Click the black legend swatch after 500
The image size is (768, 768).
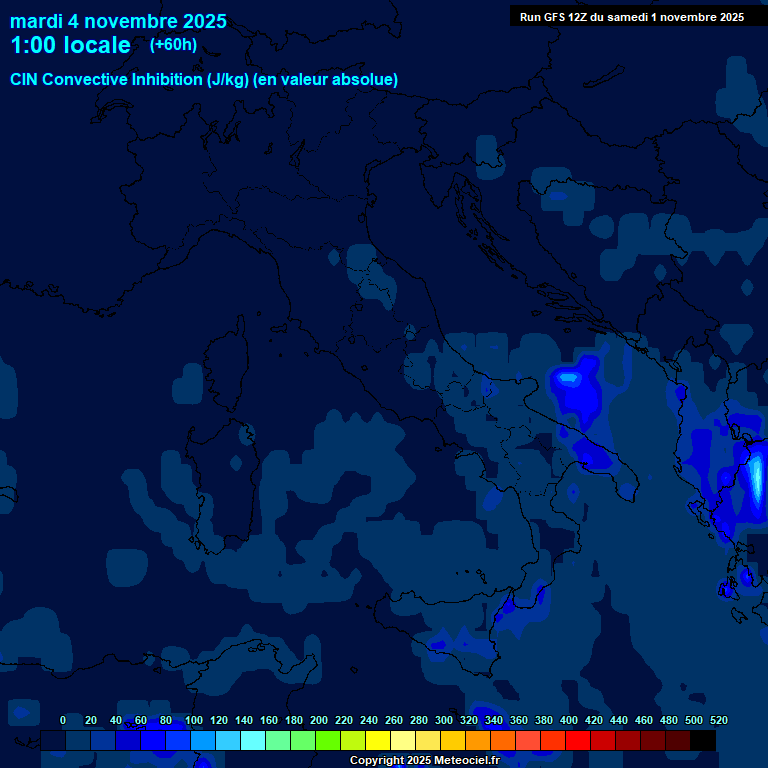703,741
